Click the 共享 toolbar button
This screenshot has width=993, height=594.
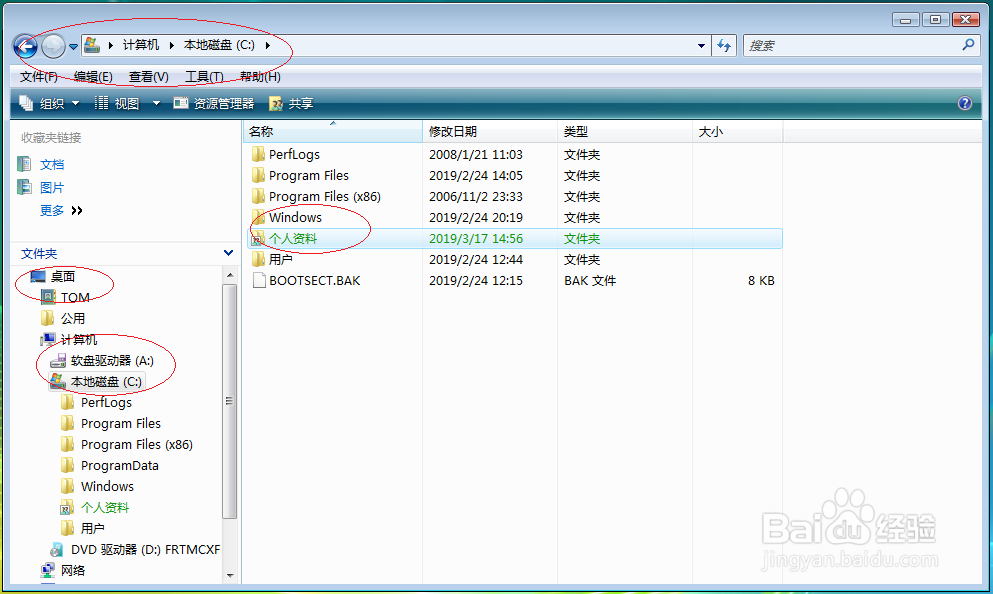click(291, 103)
